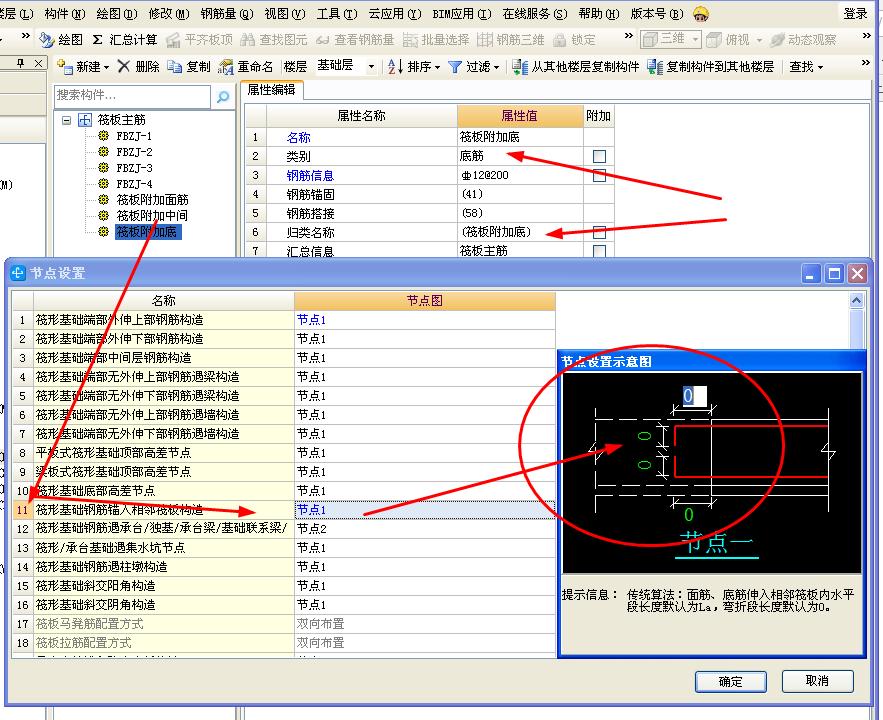The width and height of the screenshot is (883, 720).
Task: Select the 属性编辑 tab
Action: tap(271, 90)
